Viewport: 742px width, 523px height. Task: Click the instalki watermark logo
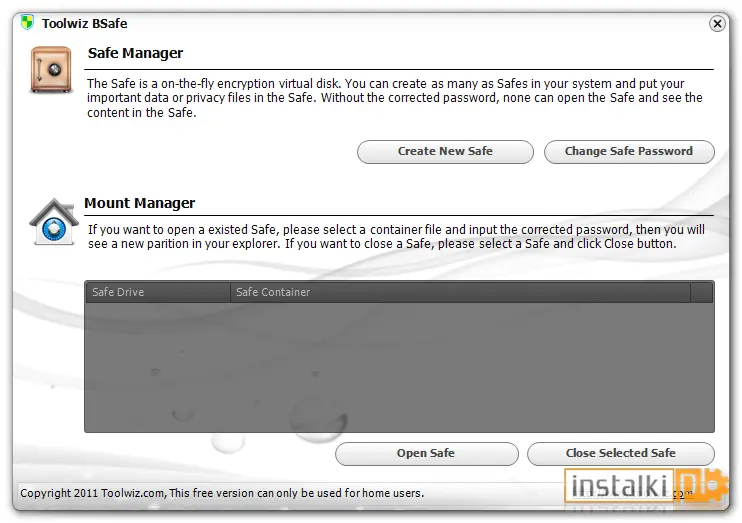coord(645,486)
